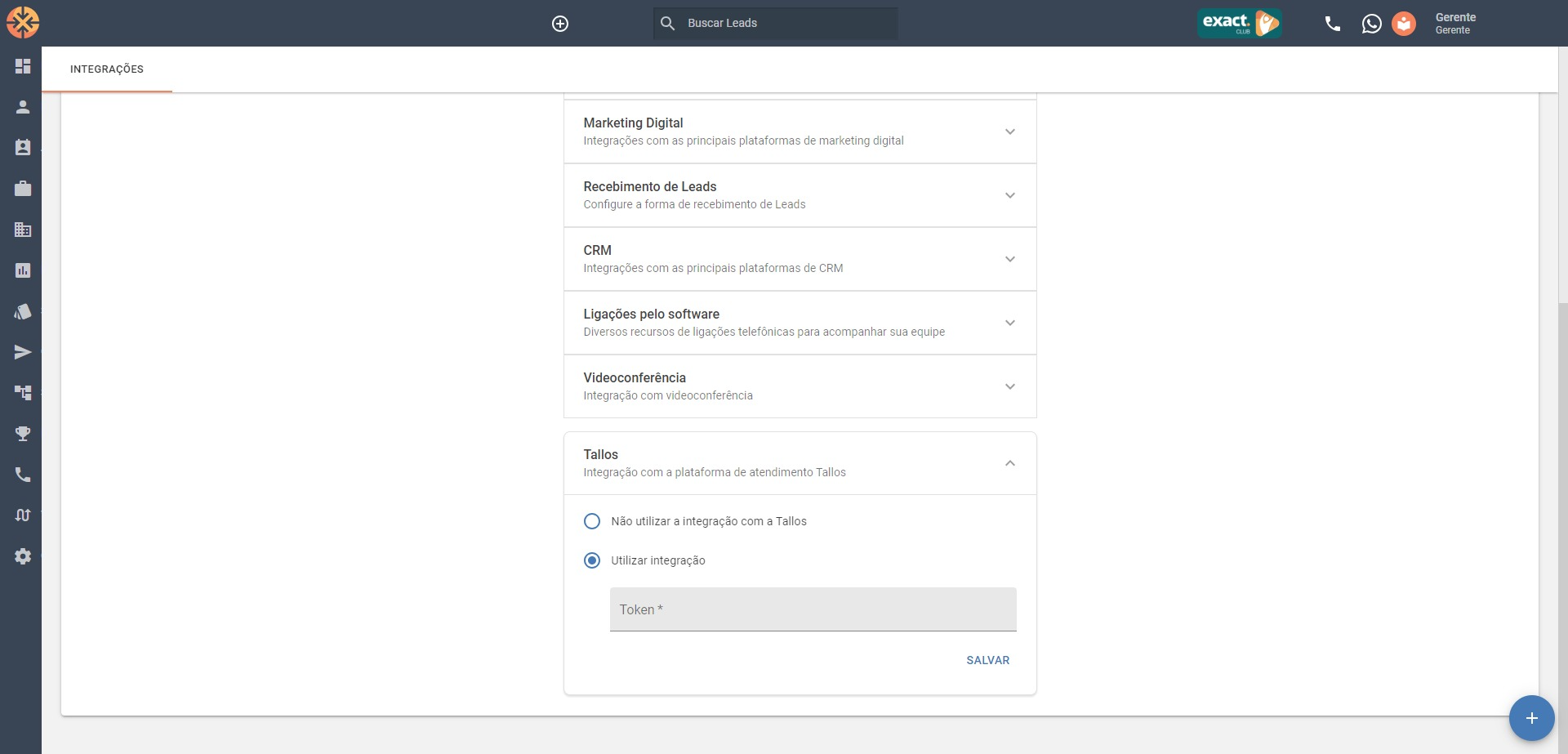1568x754 pixels.
Task: Focus the Token input field
Action: pos(813,609)
